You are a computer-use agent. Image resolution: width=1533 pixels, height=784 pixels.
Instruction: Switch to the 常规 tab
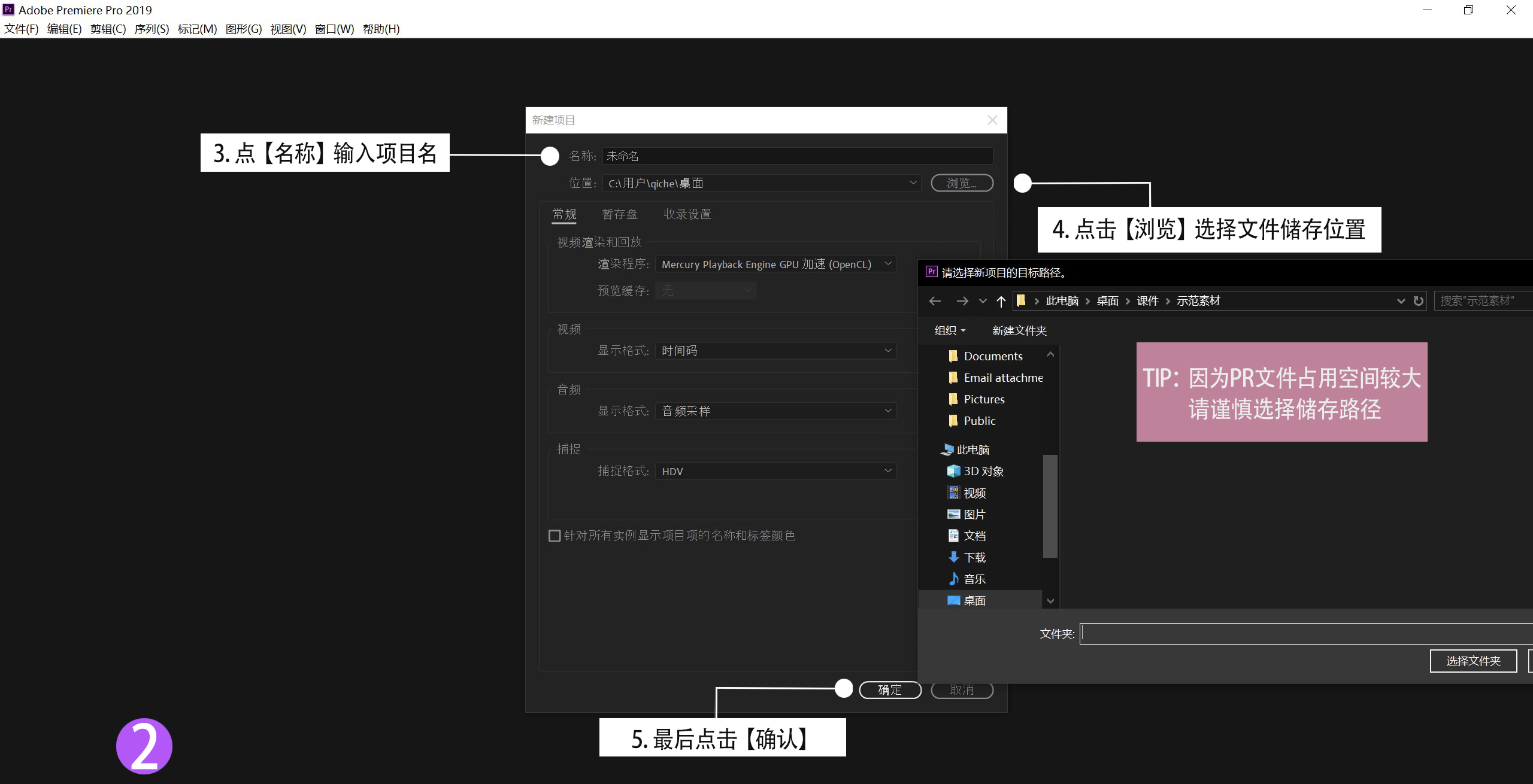pos(564,214)
